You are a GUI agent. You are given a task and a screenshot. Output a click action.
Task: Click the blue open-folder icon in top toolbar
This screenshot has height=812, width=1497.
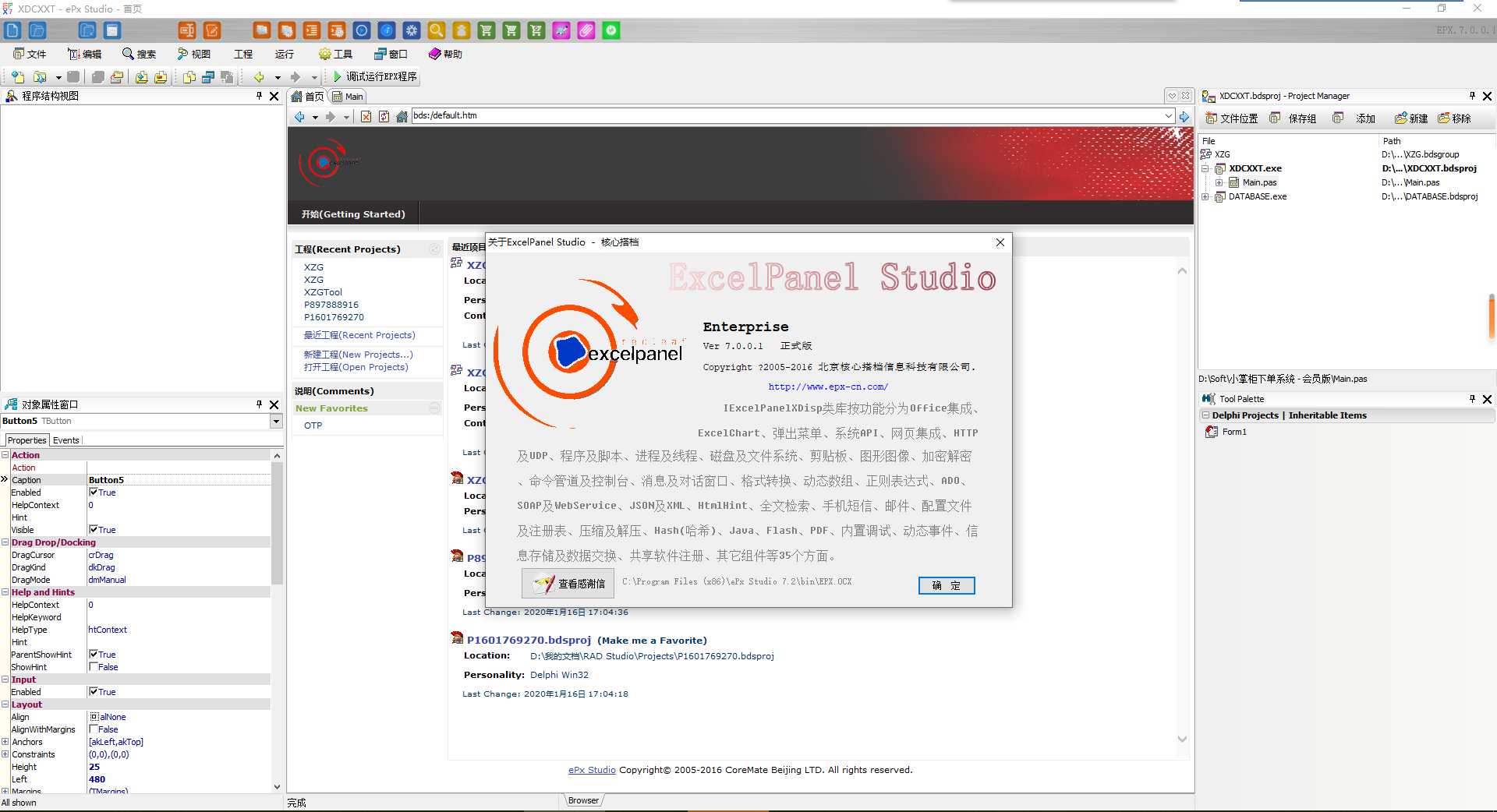point(37,30)
